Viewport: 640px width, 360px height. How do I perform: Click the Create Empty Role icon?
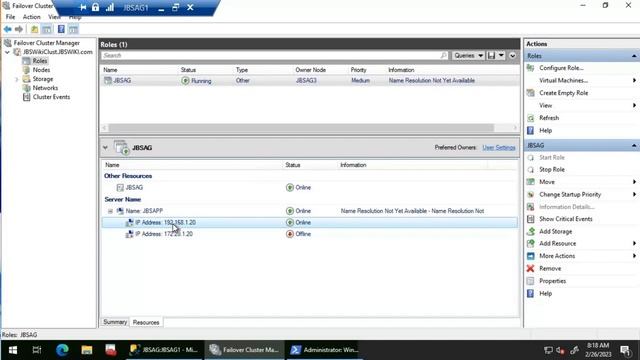pos(531,93)
